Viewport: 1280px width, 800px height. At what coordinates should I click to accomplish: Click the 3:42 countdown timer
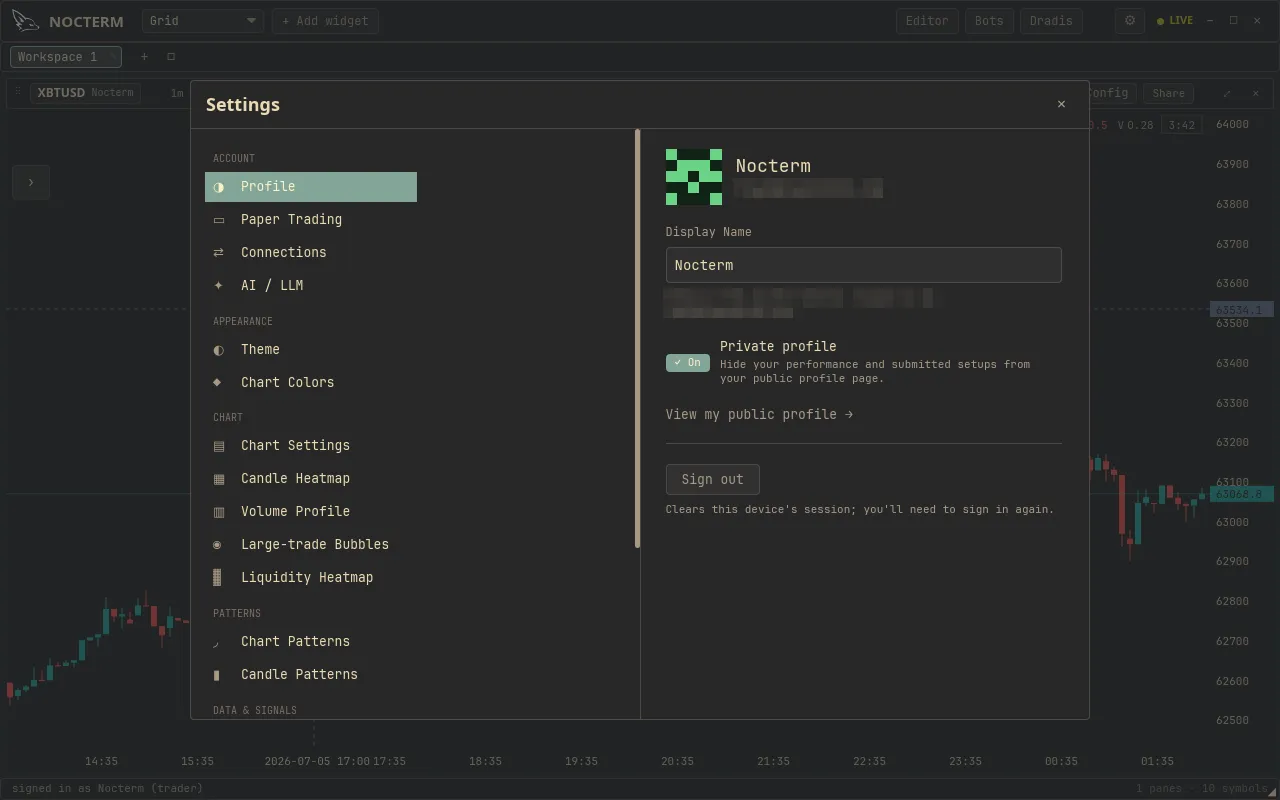[x=1181, y=125]
